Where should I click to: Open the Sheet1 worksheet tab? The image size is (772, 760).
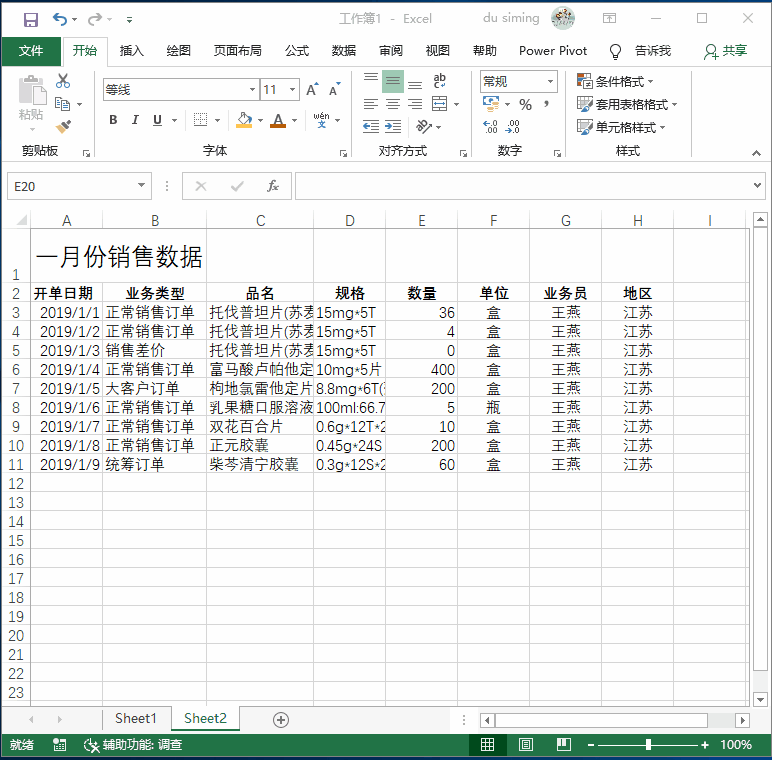(x=136, y=718)
